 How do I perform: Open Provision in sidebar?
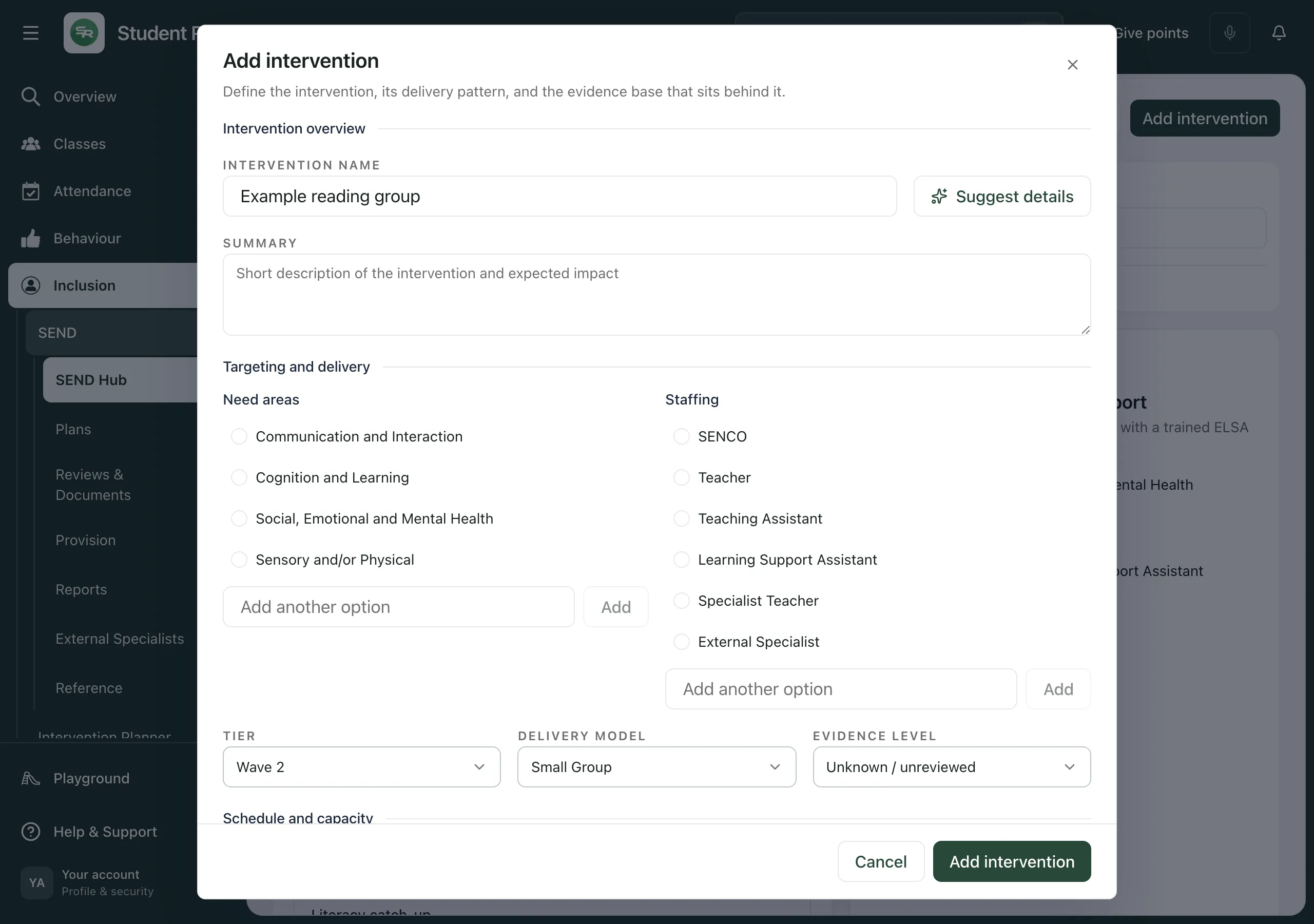(x=85, y=541)
